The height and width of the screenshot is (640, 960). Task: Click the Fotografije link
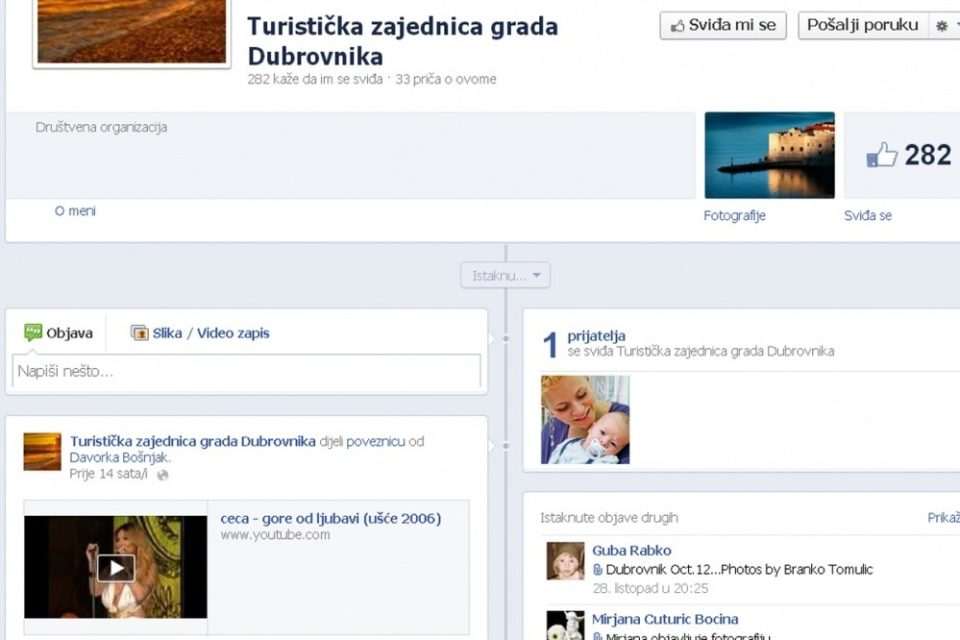click(734, 216)
